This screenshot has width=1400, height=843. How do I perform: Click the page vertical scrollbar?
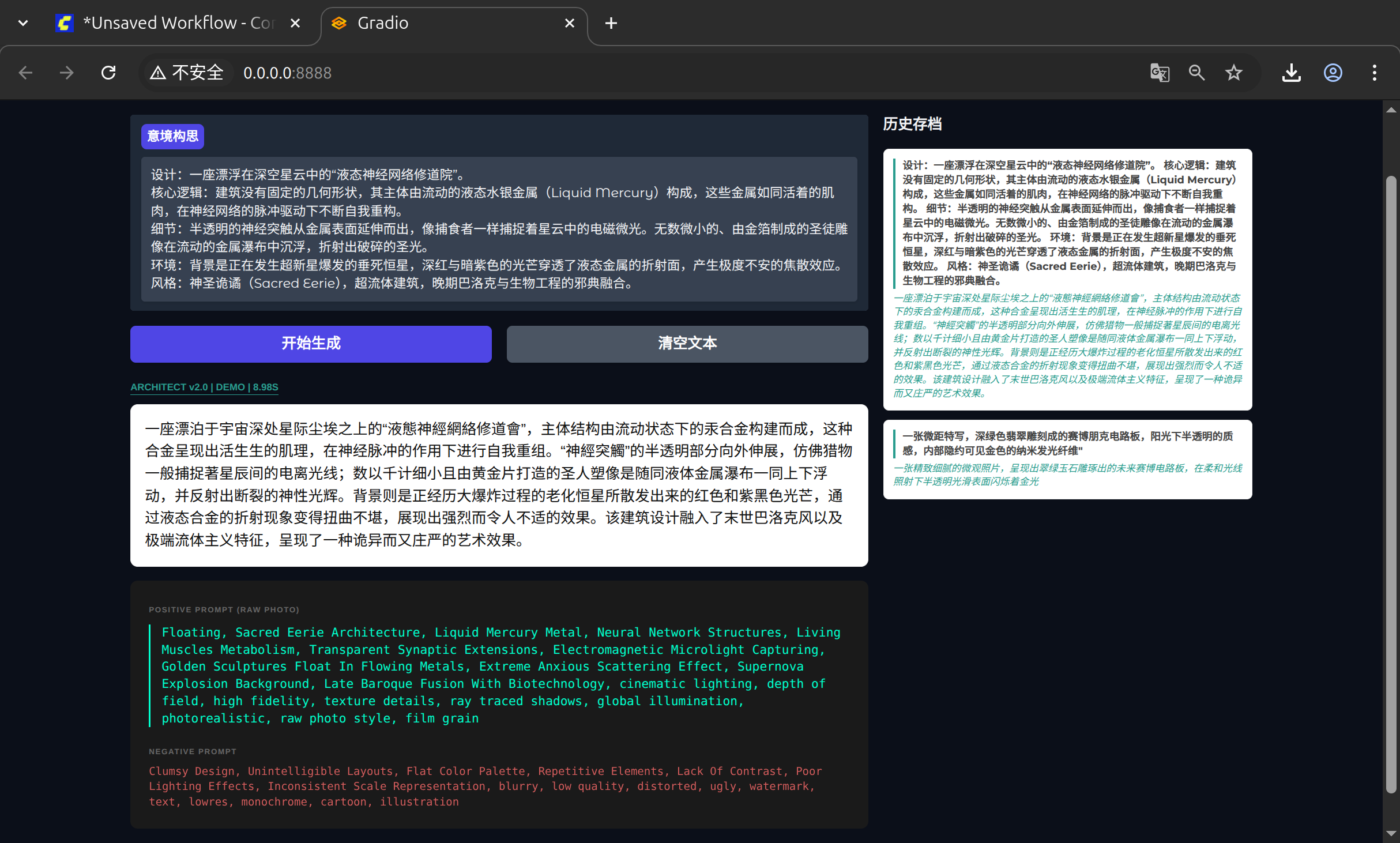[x=1391, y=484]
